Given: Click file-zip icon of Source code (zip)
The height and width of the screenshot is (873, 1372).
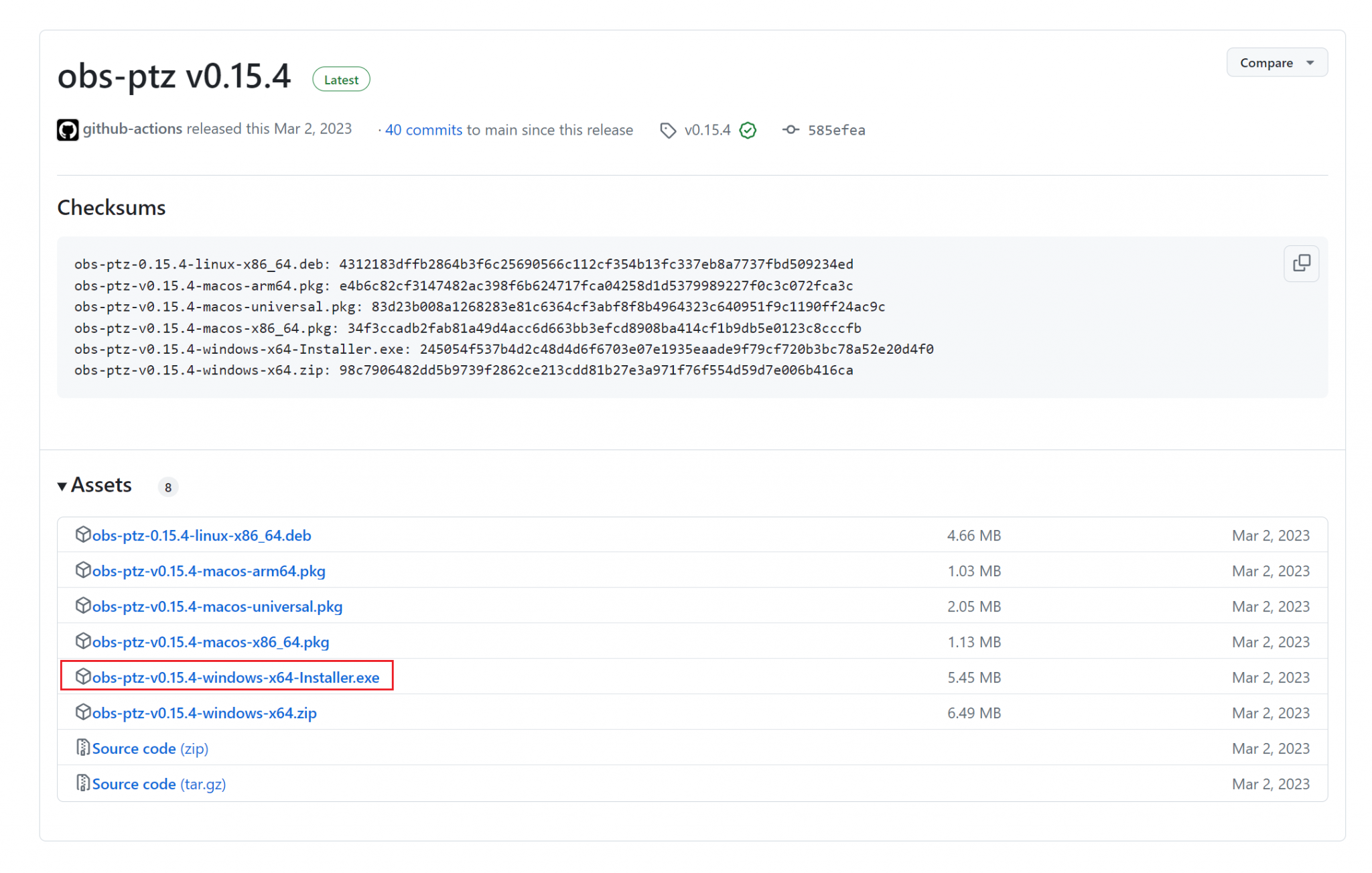Looking at the screenshot, I should tap(83, 747).
